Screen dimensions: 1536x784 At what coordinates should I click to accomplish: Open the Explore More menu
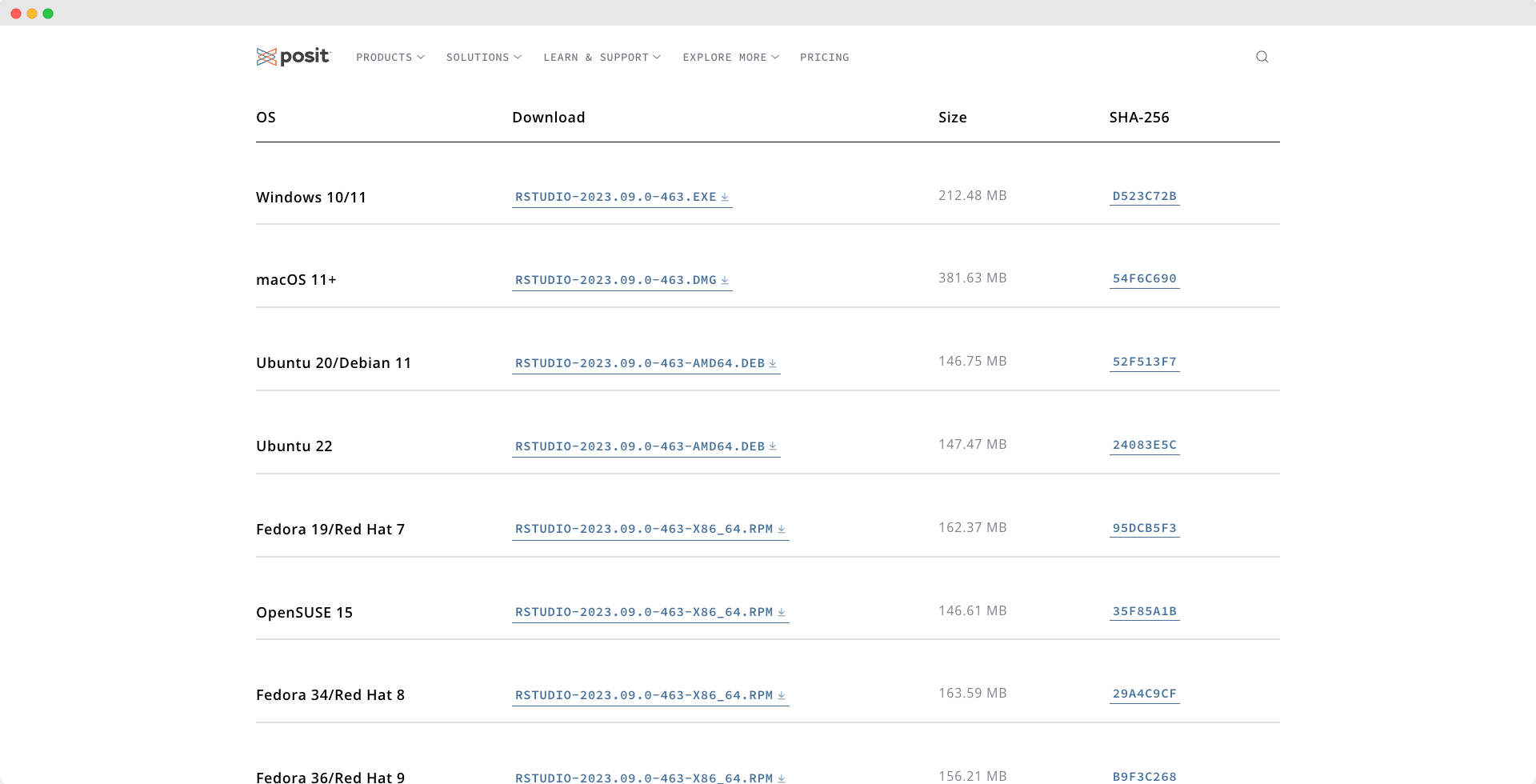(x=730, y=58)
